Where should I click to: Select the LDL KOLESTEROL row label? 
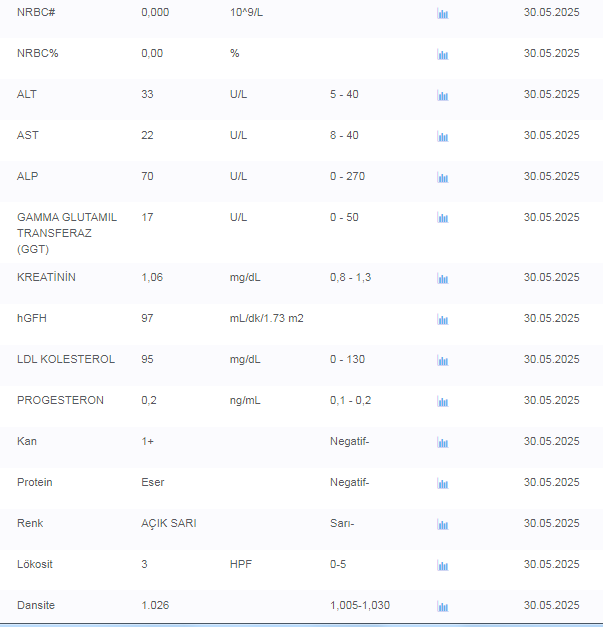[x=66, y=359]
